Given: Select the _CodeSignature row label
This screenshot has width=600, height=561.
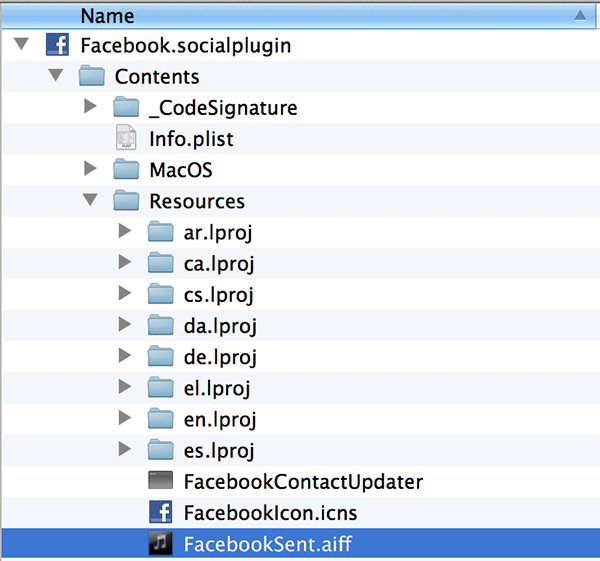Looking at the screenshot, I should pyautogui.click(x=223, y=108).
